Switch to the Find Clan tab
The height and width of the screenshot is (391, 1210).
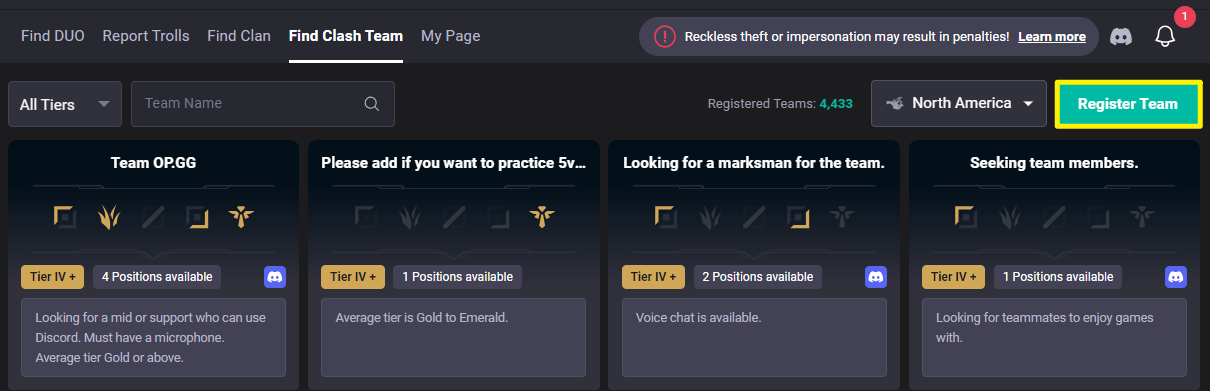point(239,36)
